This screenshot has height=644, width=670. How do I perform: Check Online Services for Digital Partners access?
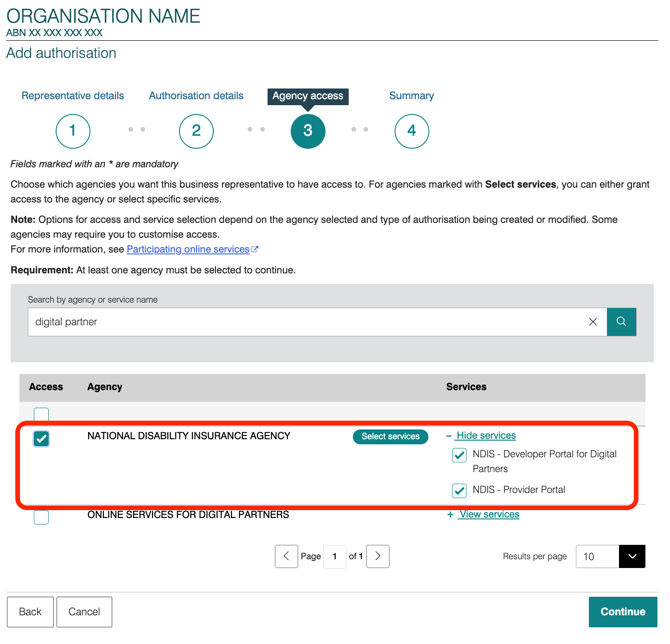pos(41,517)
